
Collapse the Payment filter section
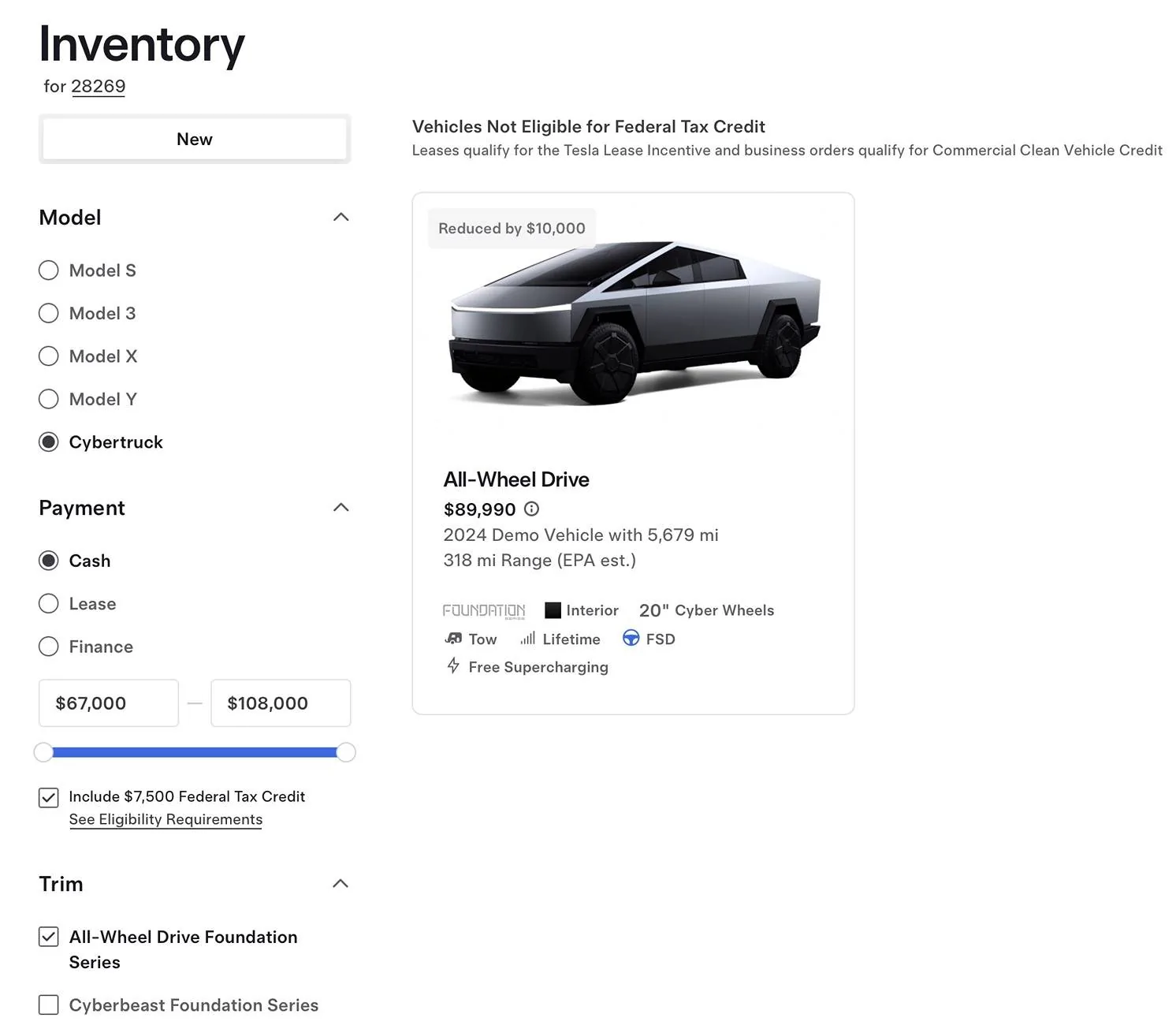(341, 507)
